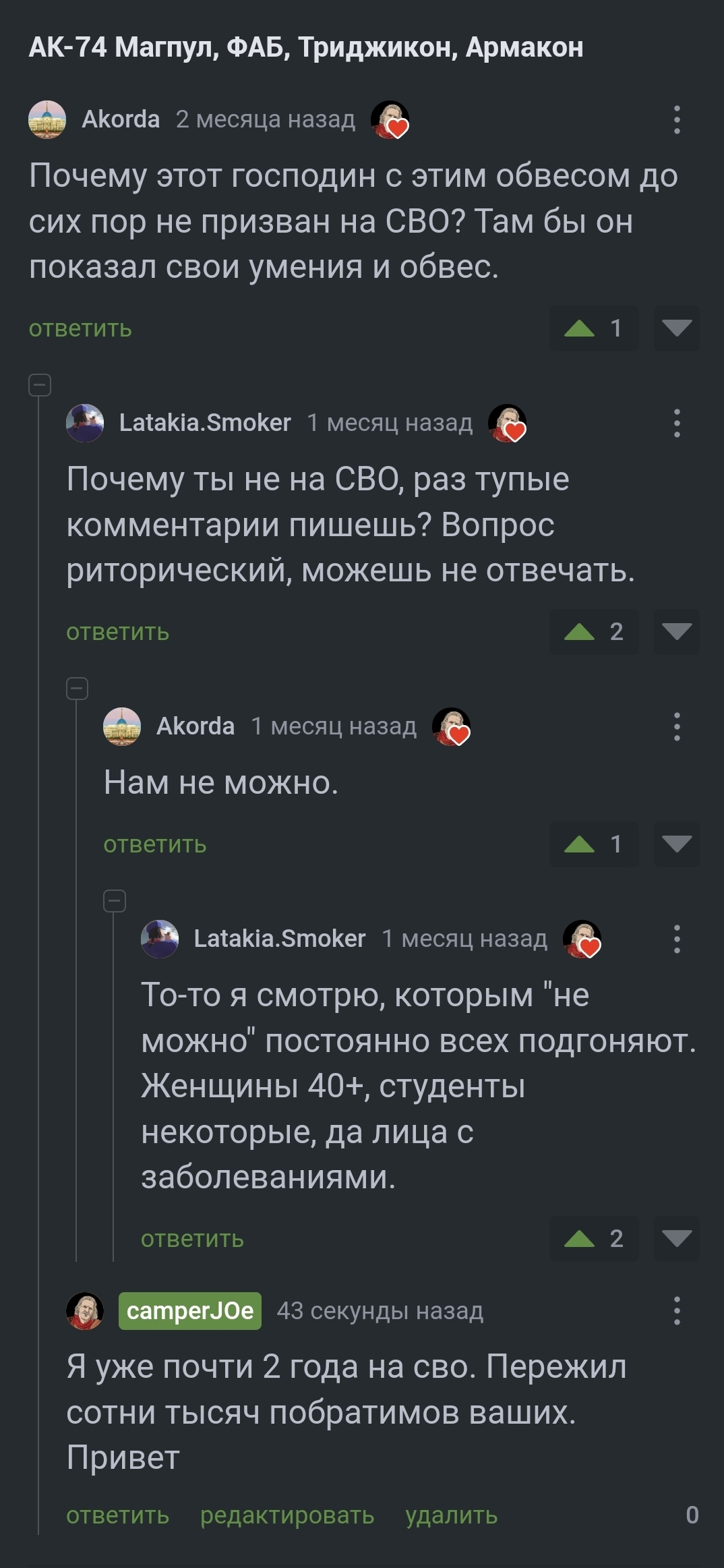Upvote Latakia.Smoker's "Почему ты не на СВО" comment

pos(580,632)
